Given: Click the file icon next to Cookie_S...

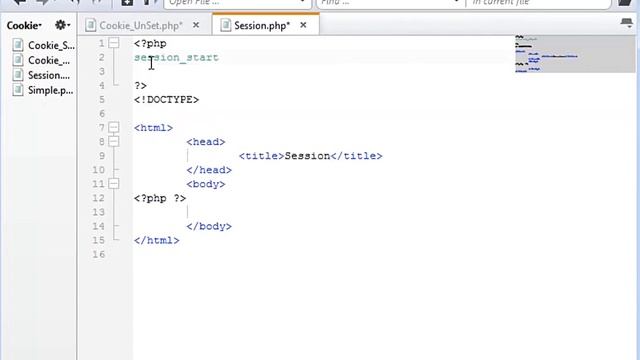Looking at the screenshot, I should 18,45.
